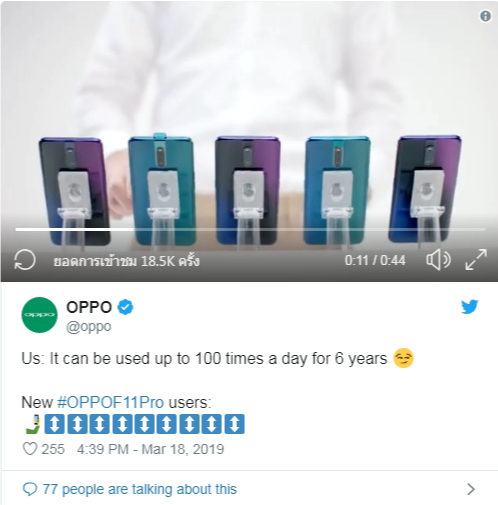The image size is (498, 505).
Task: Open the OPPO profile avatar
Action: [39, 315]
